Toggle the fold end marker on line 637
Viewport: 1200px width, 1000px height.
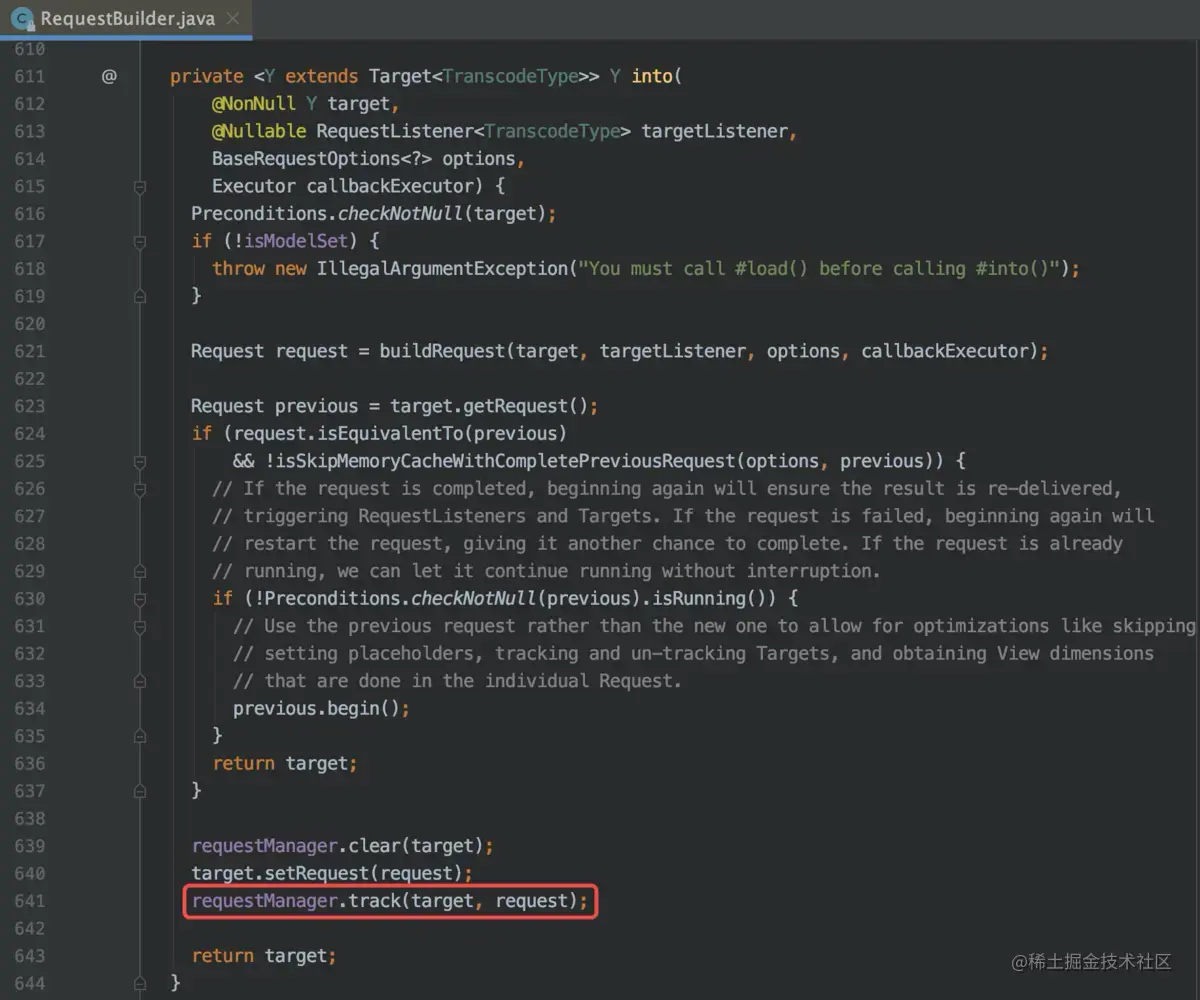140,791
